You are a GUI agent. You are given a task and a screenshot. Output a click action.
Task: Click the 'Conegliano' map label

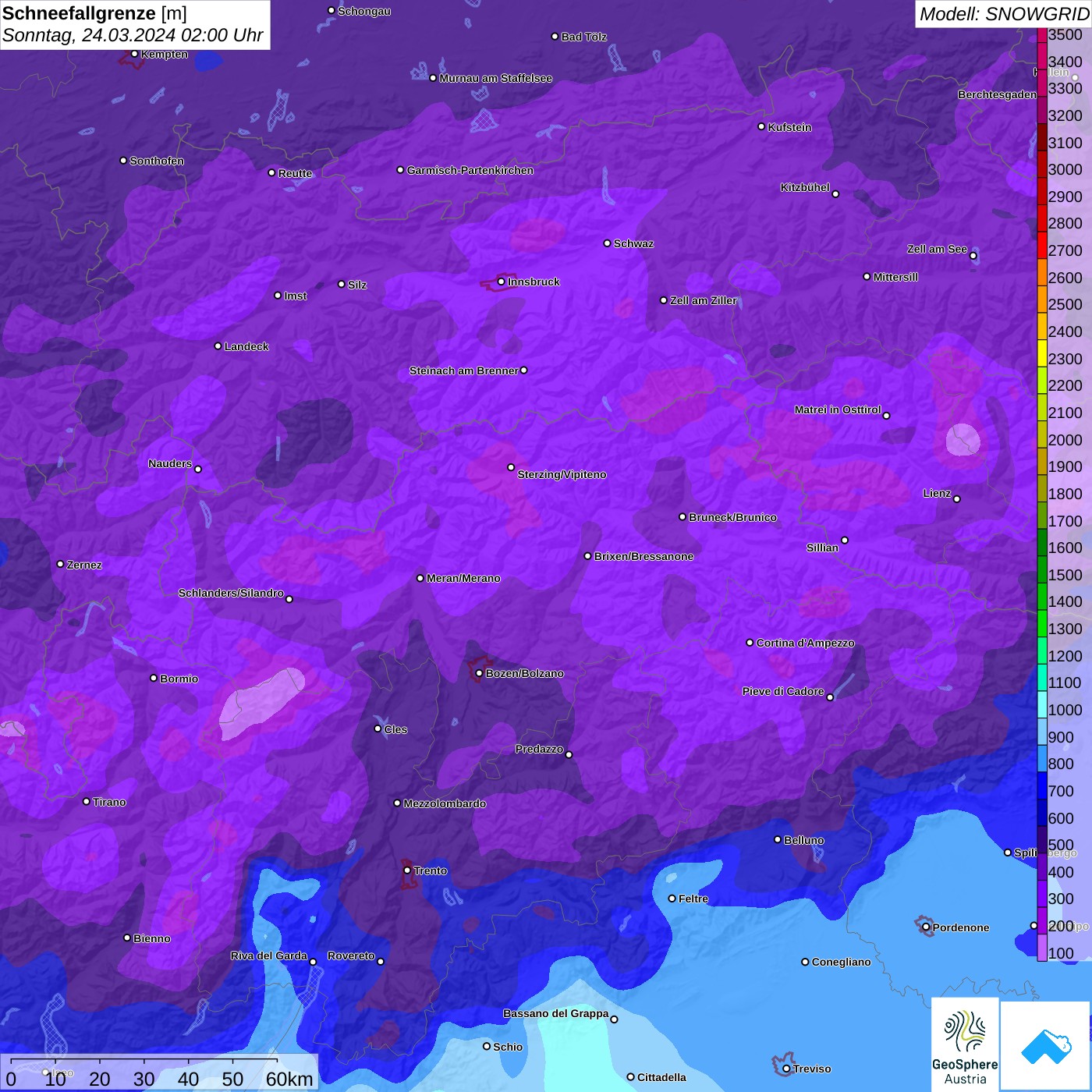tap(841, 962)
